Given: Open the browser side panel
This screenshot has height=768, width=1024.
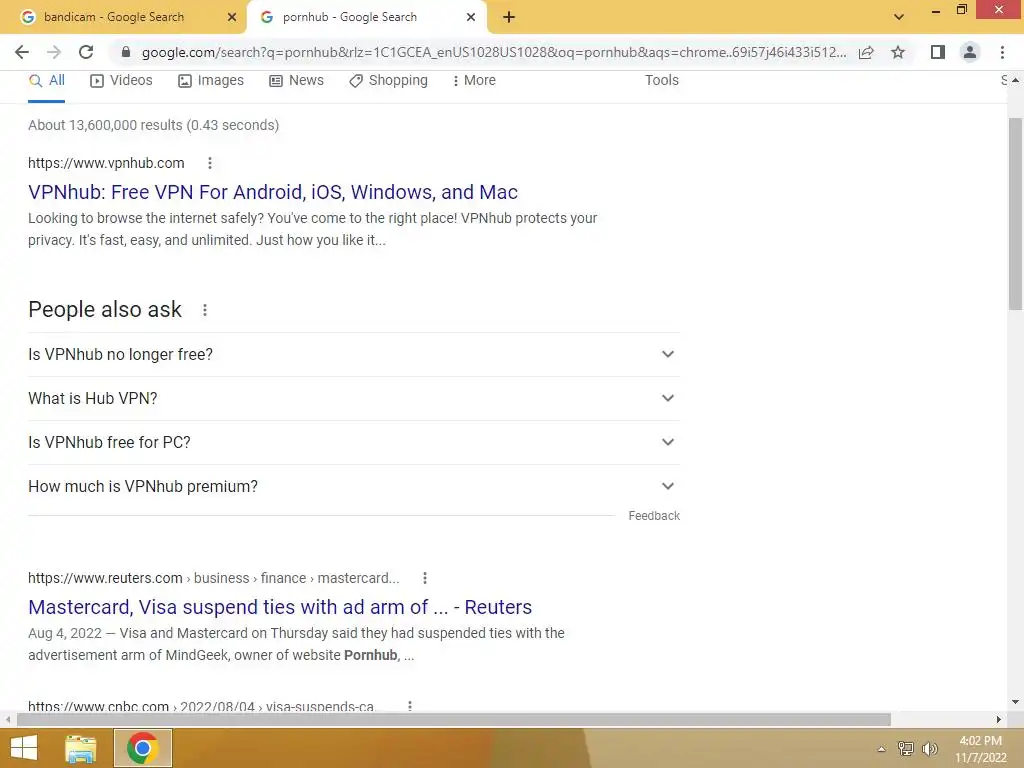Looking at the screenshot, I should [x=938, y=52].
